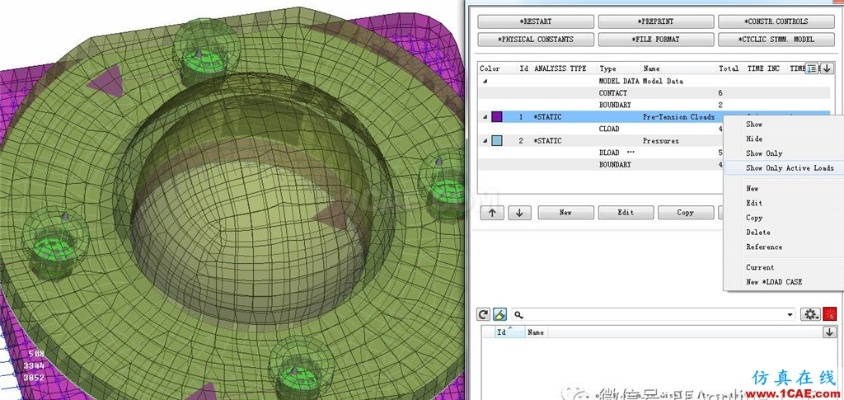This screenshot has width=844, height=400.
Task: Click the Edit button below the table
Action: (x=624, y=212)
